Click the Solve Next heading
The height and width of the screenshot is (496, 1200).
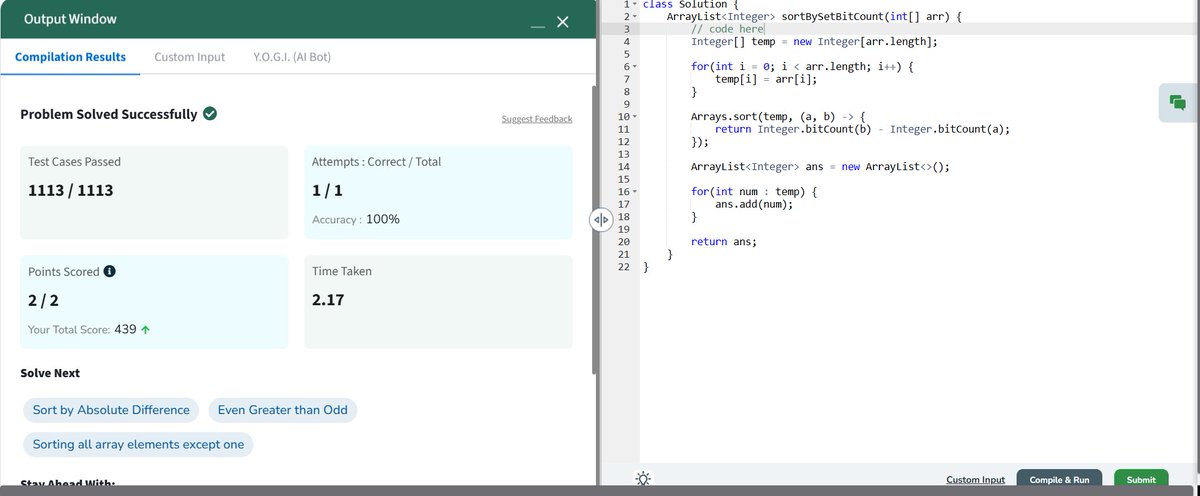click(x=50, y=373)
